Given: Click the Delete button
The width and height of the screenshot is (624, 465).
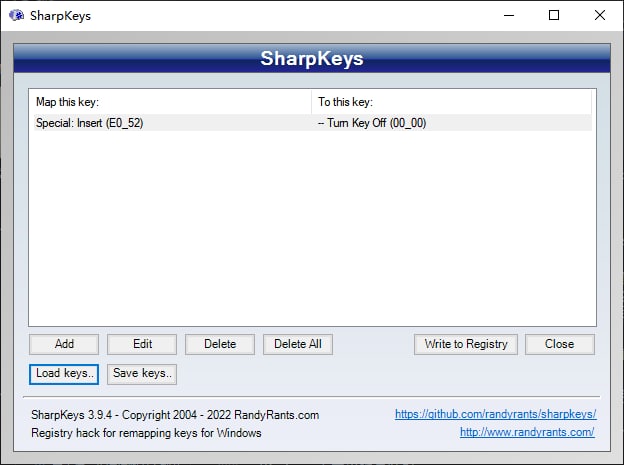Looking at the screenshot, I should click(220, 344).
